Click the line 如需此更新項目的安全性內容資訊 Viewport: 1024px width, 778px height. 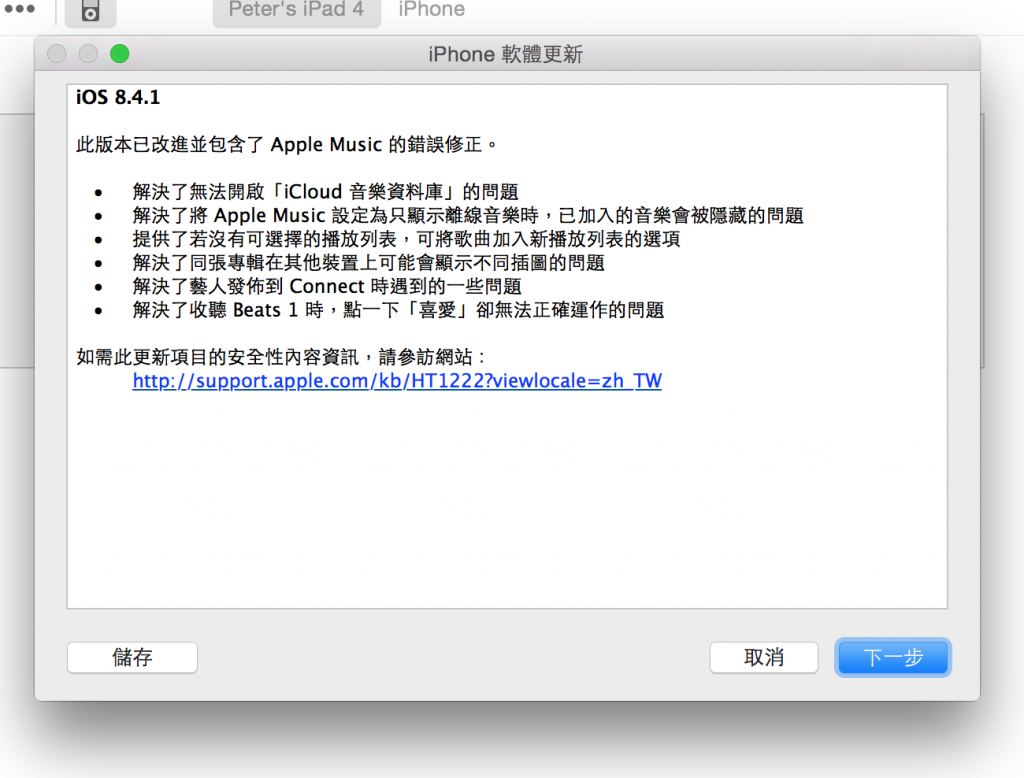(x=281, y=357)
